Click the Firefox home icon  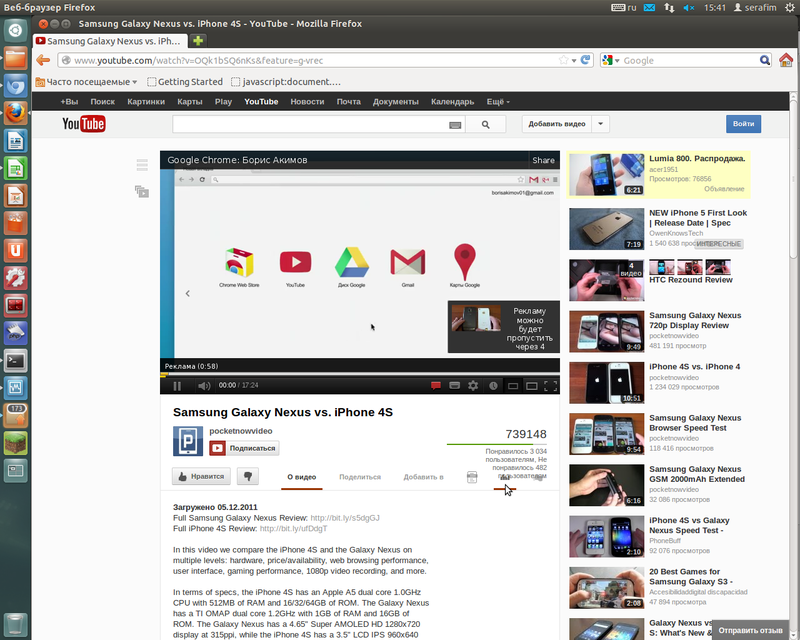click(786, 60)
